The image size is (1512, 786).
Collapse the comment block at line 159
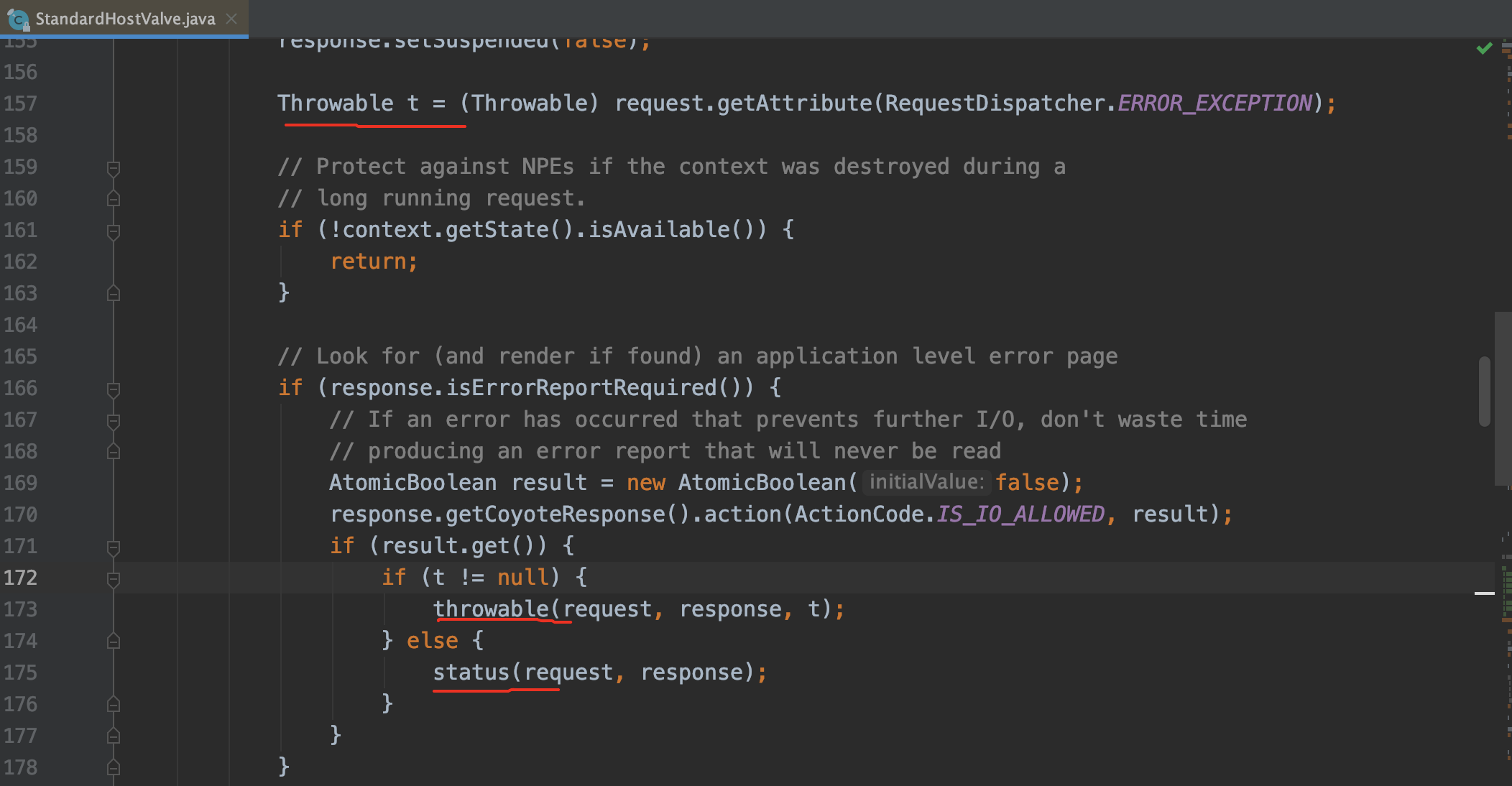pos(113,168)
